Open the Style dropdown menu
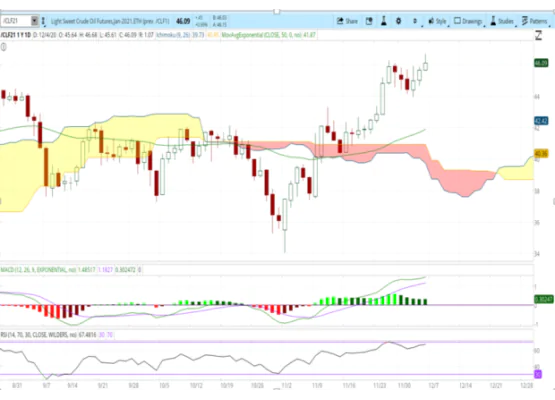 click(x=438, y=21)
